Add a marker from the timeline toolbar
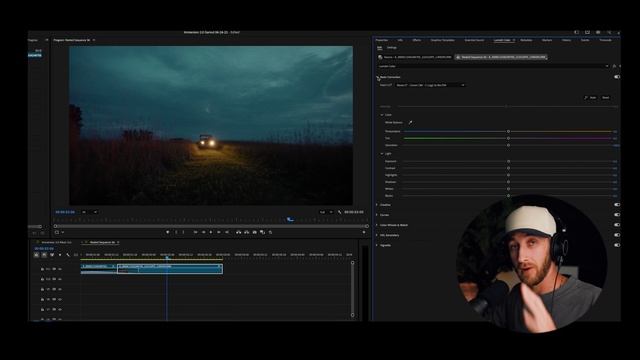This screenshot has height=360, width=640. 60,255
